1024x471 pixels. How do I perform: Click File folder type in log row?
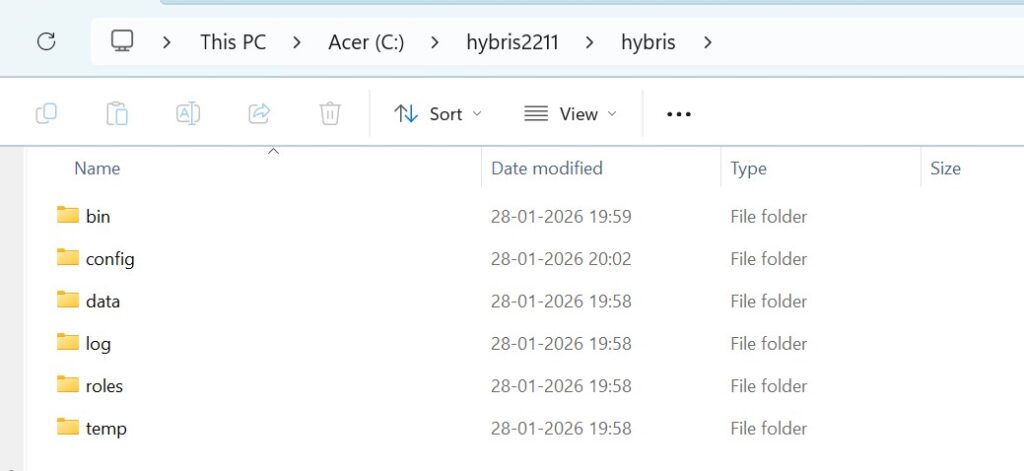[x=769, y=344]
